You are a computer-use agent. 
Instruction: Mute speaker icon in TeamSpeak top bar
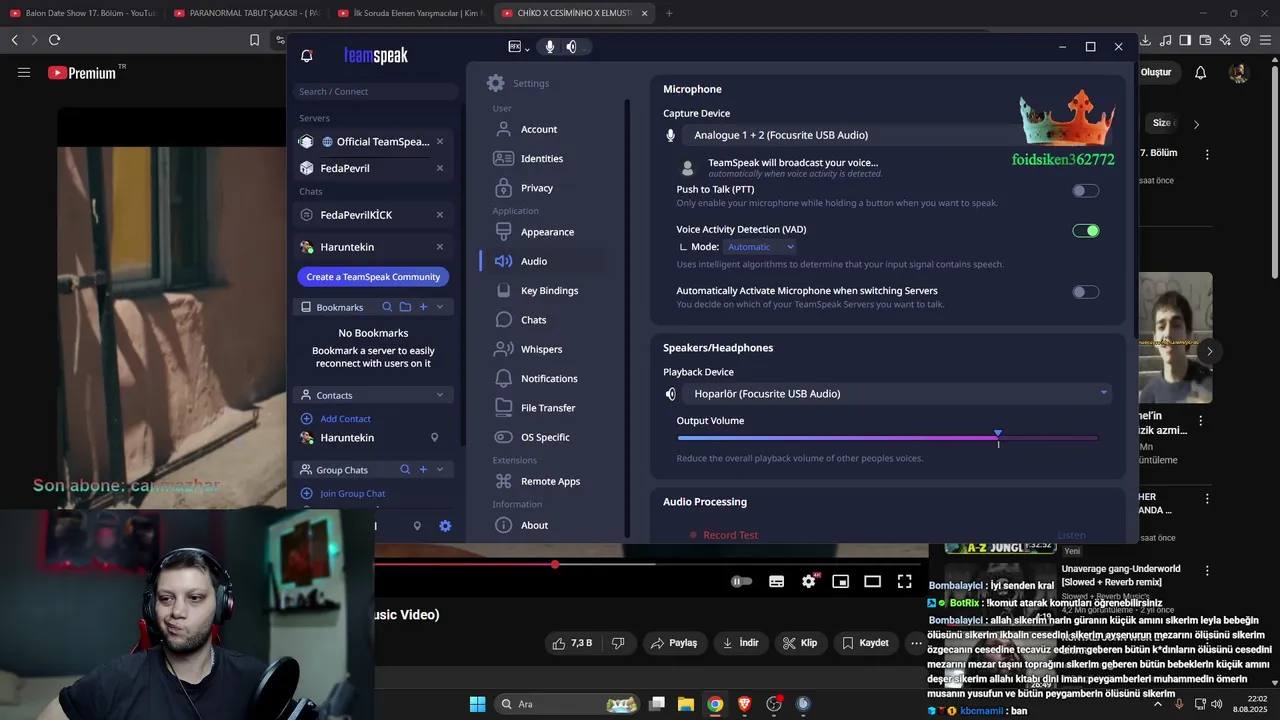coord(571,47)
